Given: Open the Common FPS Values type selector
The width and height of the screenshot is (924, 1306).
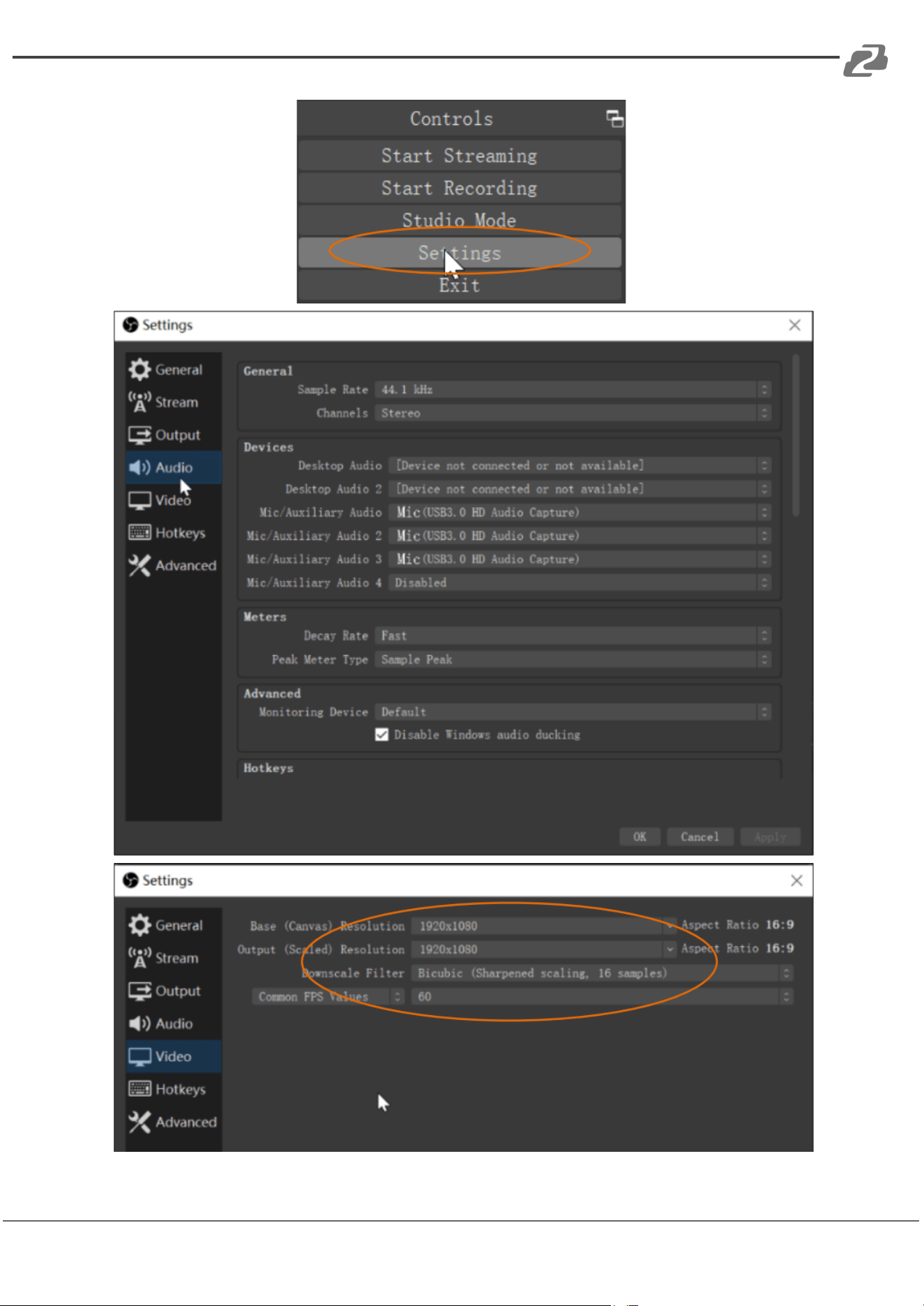Looking at the screenshot, I should tap(328, 996).
